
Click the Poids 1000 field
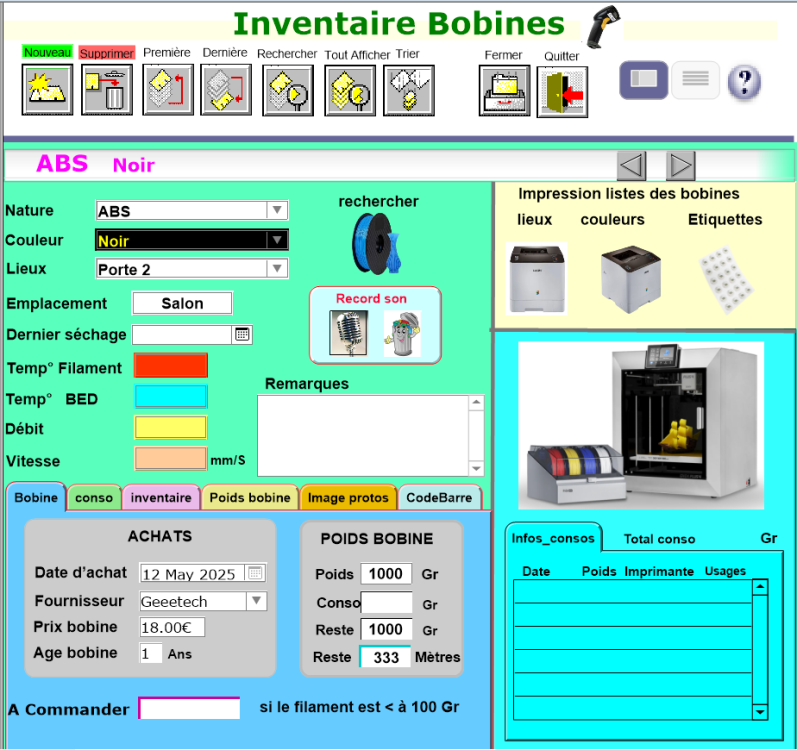click(x=386, y=574)
